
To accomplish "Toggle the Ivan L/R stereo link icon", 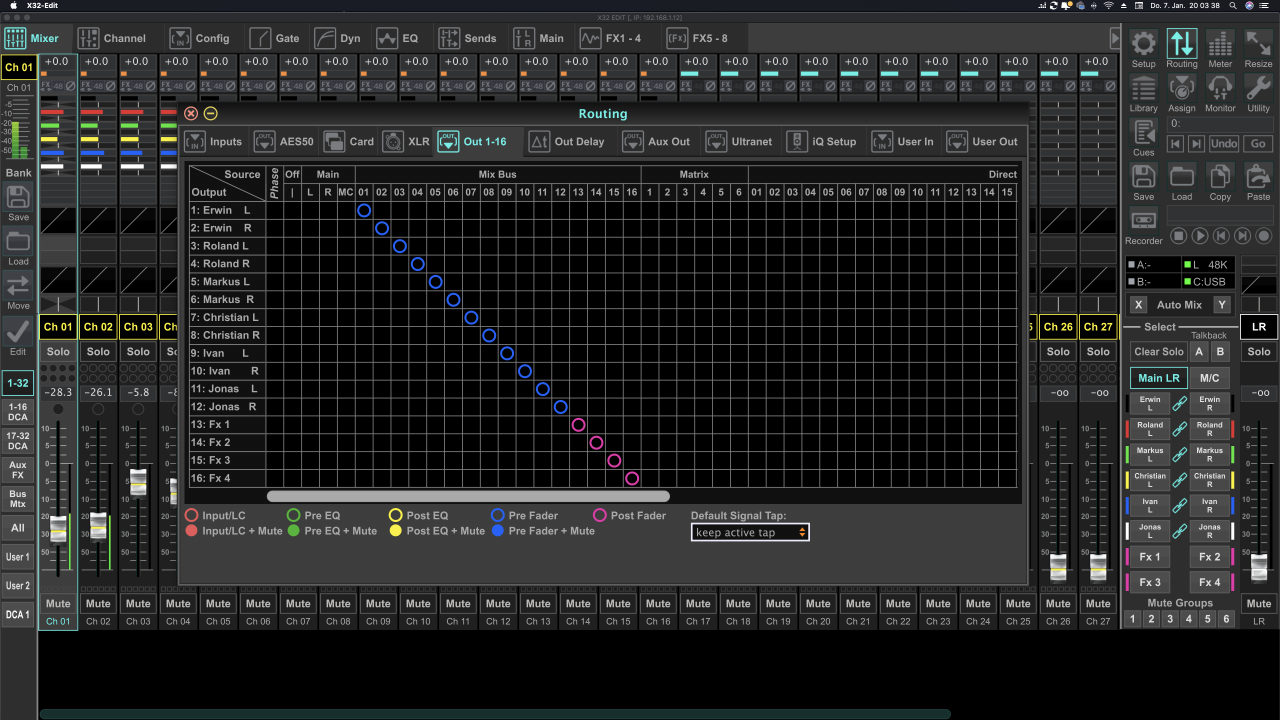I will [1180, 506].
